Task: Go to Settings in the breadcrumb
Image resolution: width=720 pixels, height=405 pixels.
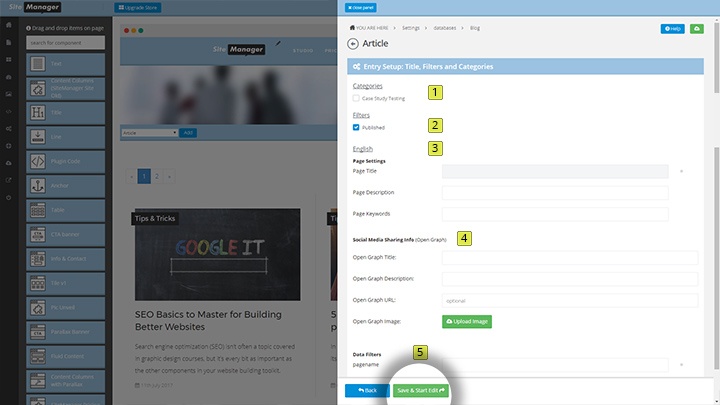Action: 411,28
